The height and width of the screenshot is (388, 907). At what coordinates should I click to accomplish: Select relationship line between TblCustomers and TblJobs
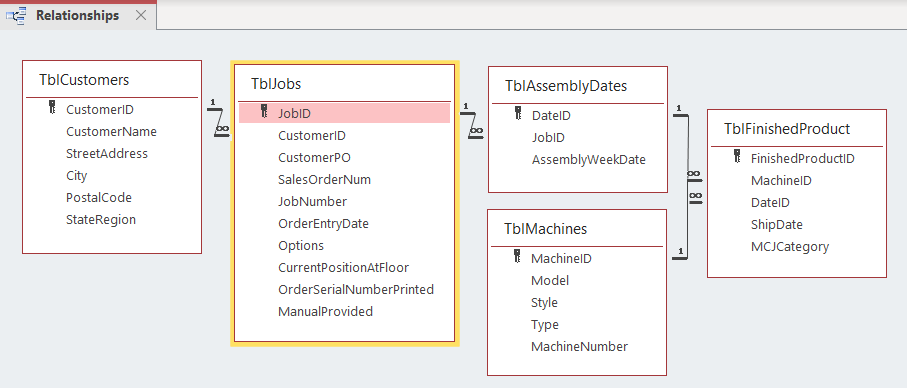219,122
